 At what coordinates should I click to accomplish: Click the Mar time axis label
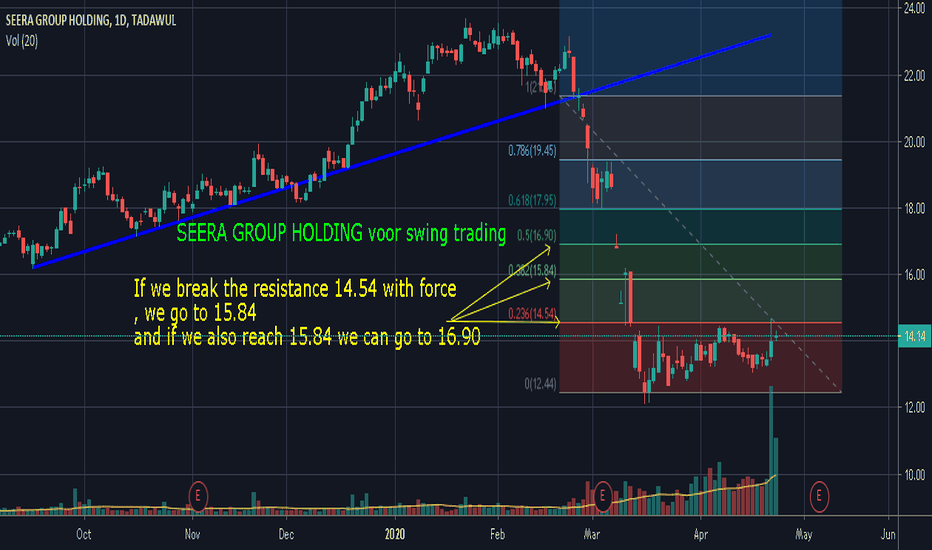(x=591, y=534)
